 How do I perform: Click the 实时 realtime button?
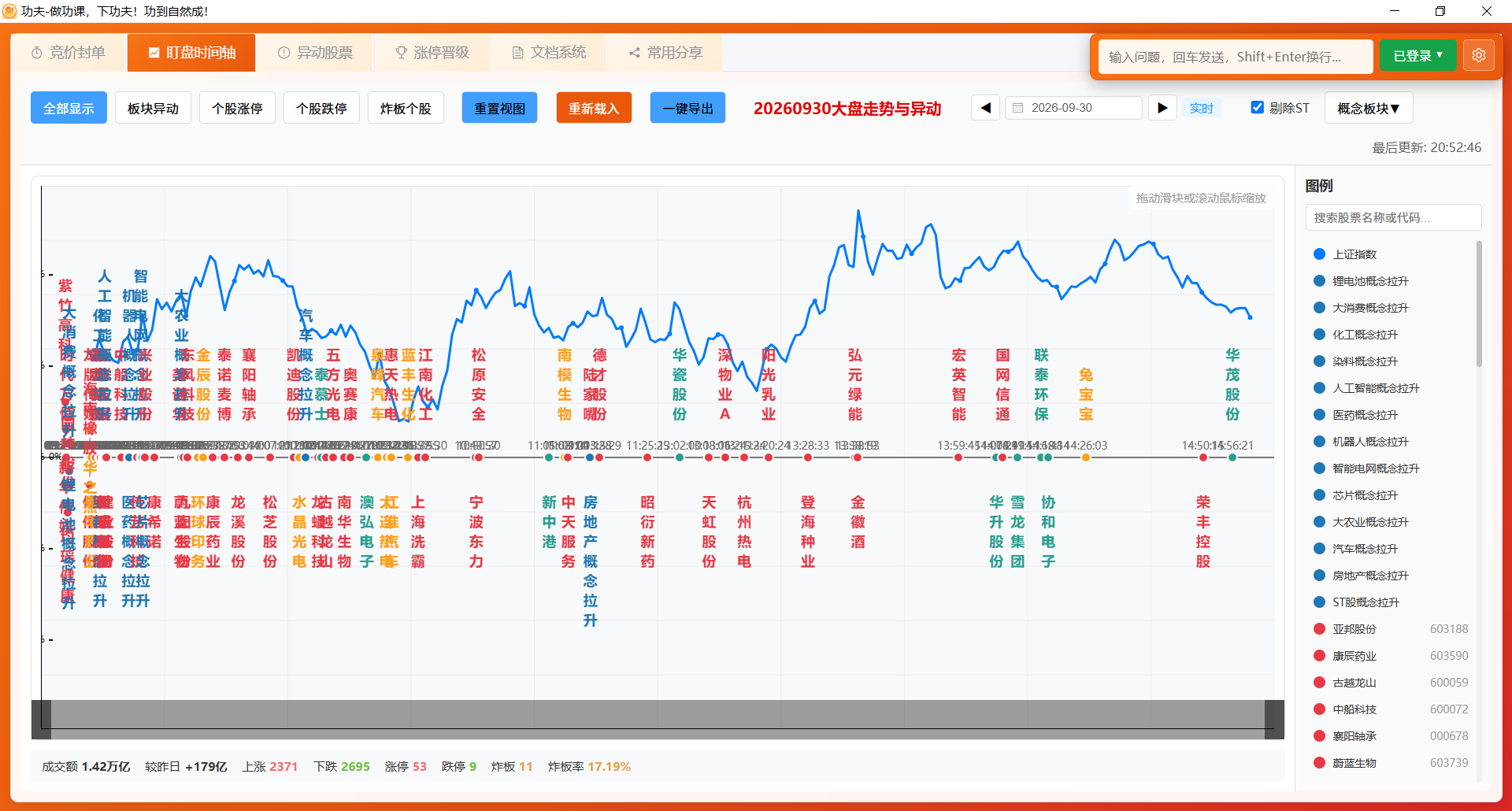[x=1201, y=108]
